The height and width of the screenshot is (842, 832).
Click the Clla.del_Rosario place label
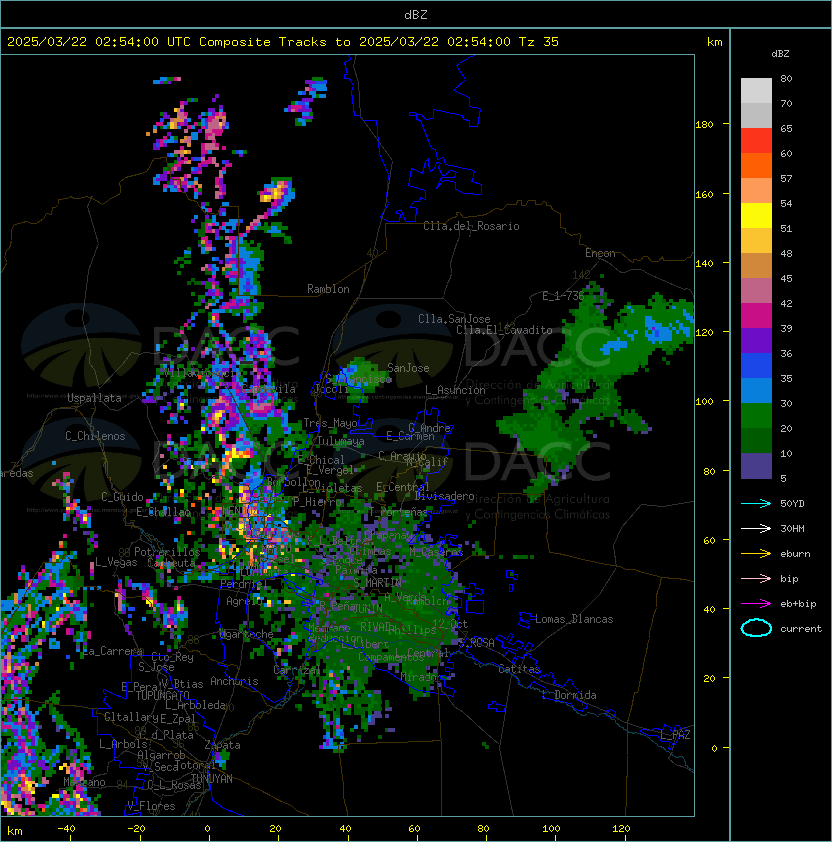[471, 226]
